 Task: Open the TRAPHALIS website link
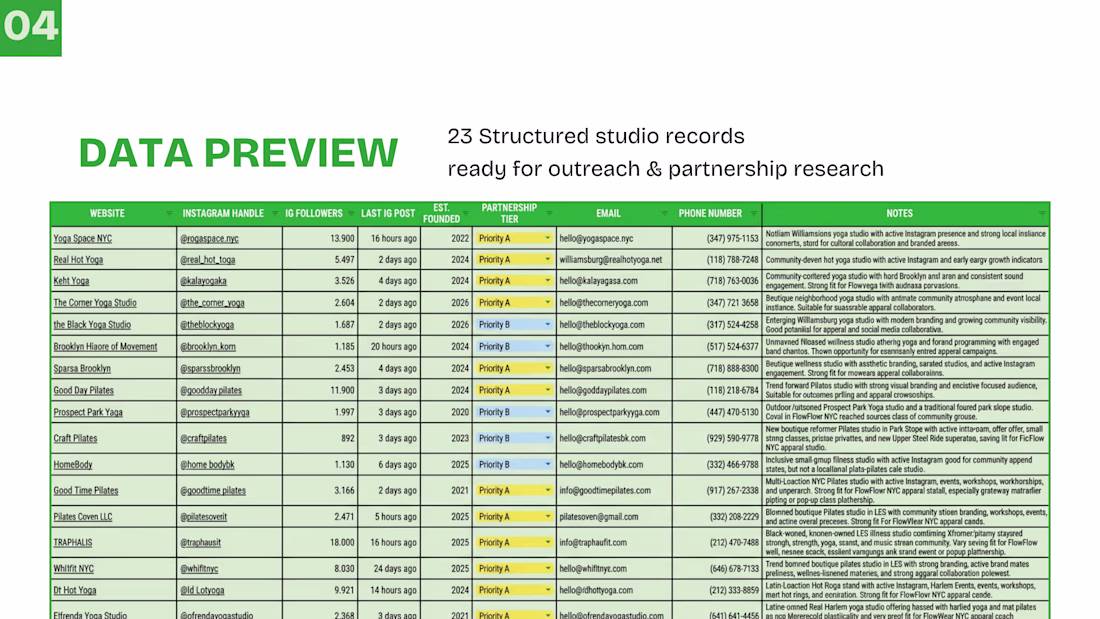73,543
